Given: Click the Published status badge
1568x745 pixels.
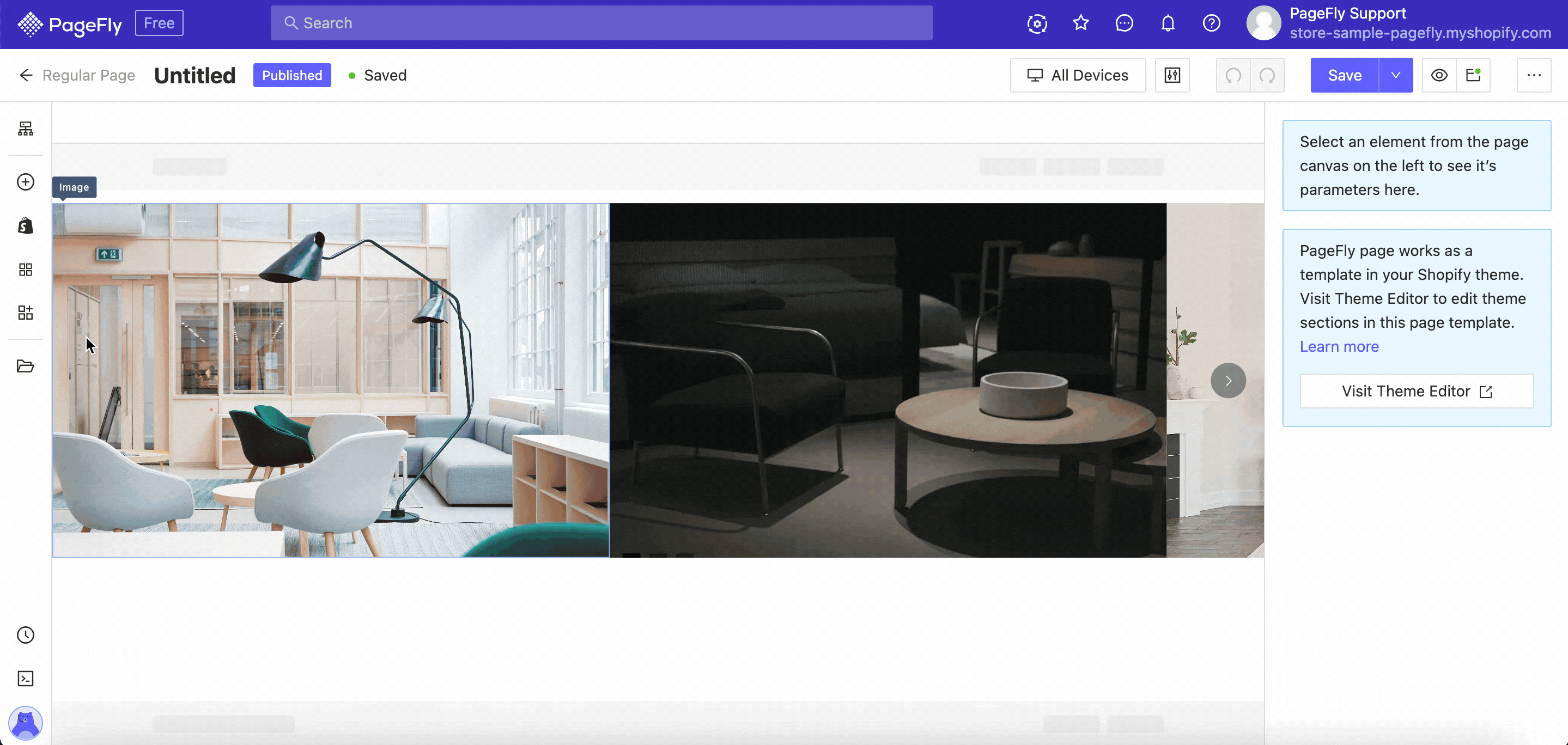Looking at the screenshot, I should [x=291, y=75].
